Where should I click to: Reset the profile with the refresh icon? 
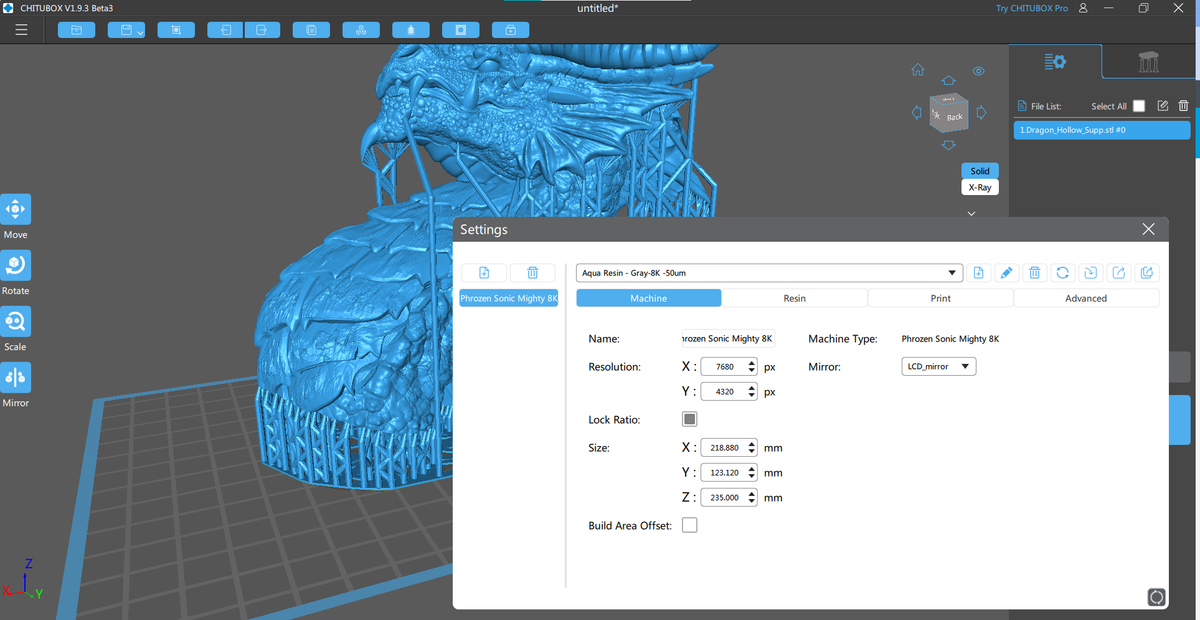1063,273
